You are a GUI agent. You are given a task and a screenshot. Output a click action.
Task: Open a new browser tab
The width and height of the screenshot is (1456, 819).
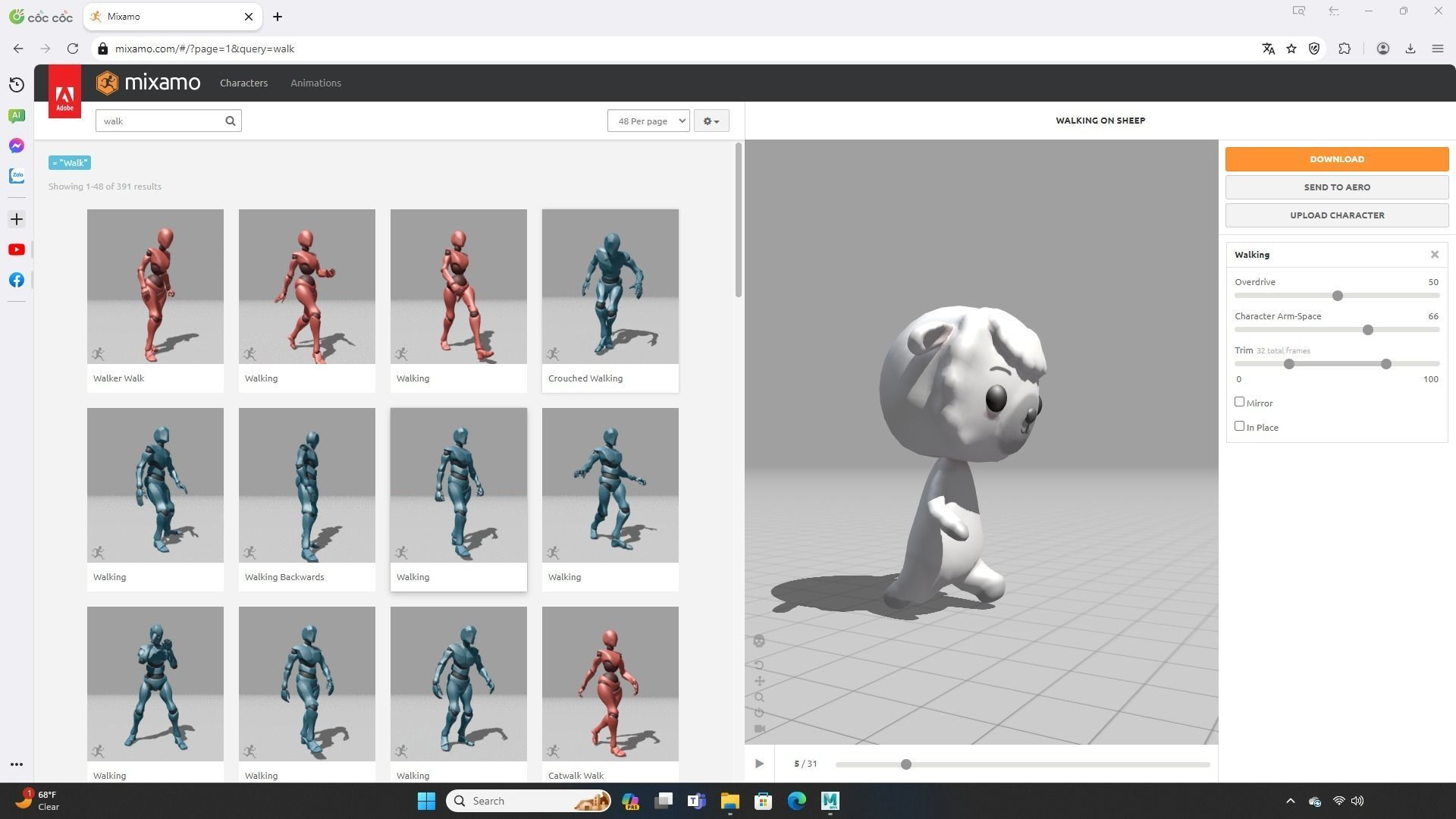coord(278,17)
